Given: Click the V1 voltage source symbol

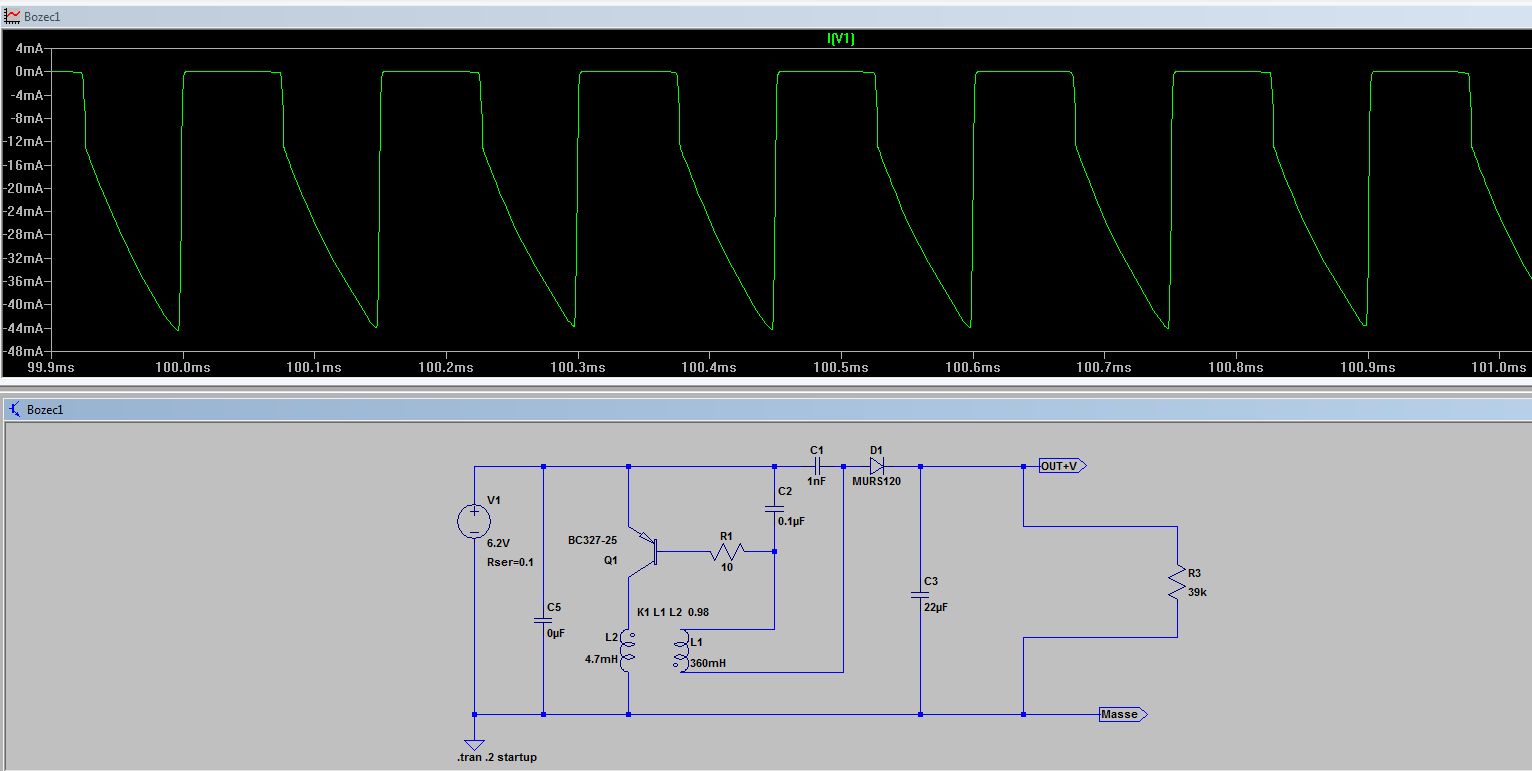Looking at the screenshot, I should click(x=474, y=521).
